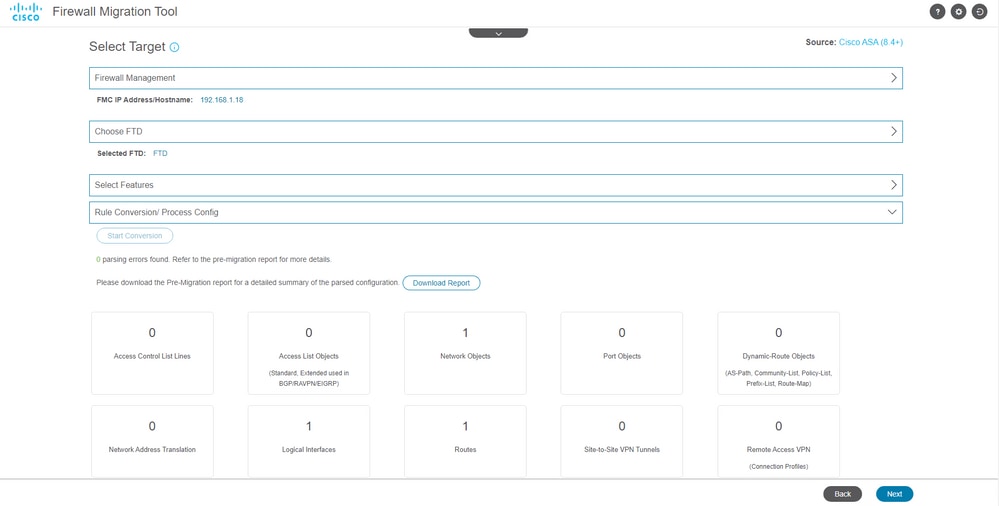Click the Pre-Migration report summary sentence

click(248, 282)
